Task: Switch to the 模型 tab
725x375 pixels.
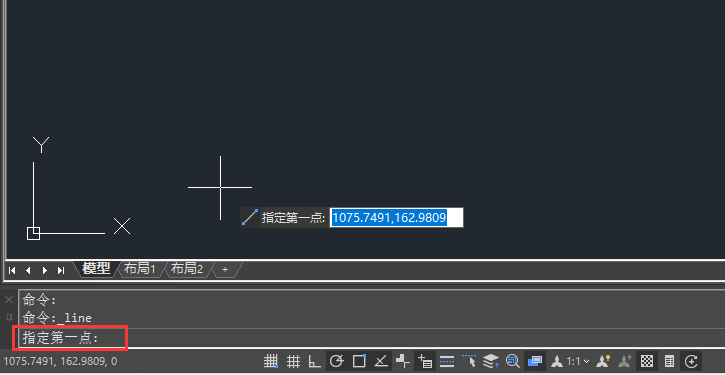Action: click(x=96, y=269)
